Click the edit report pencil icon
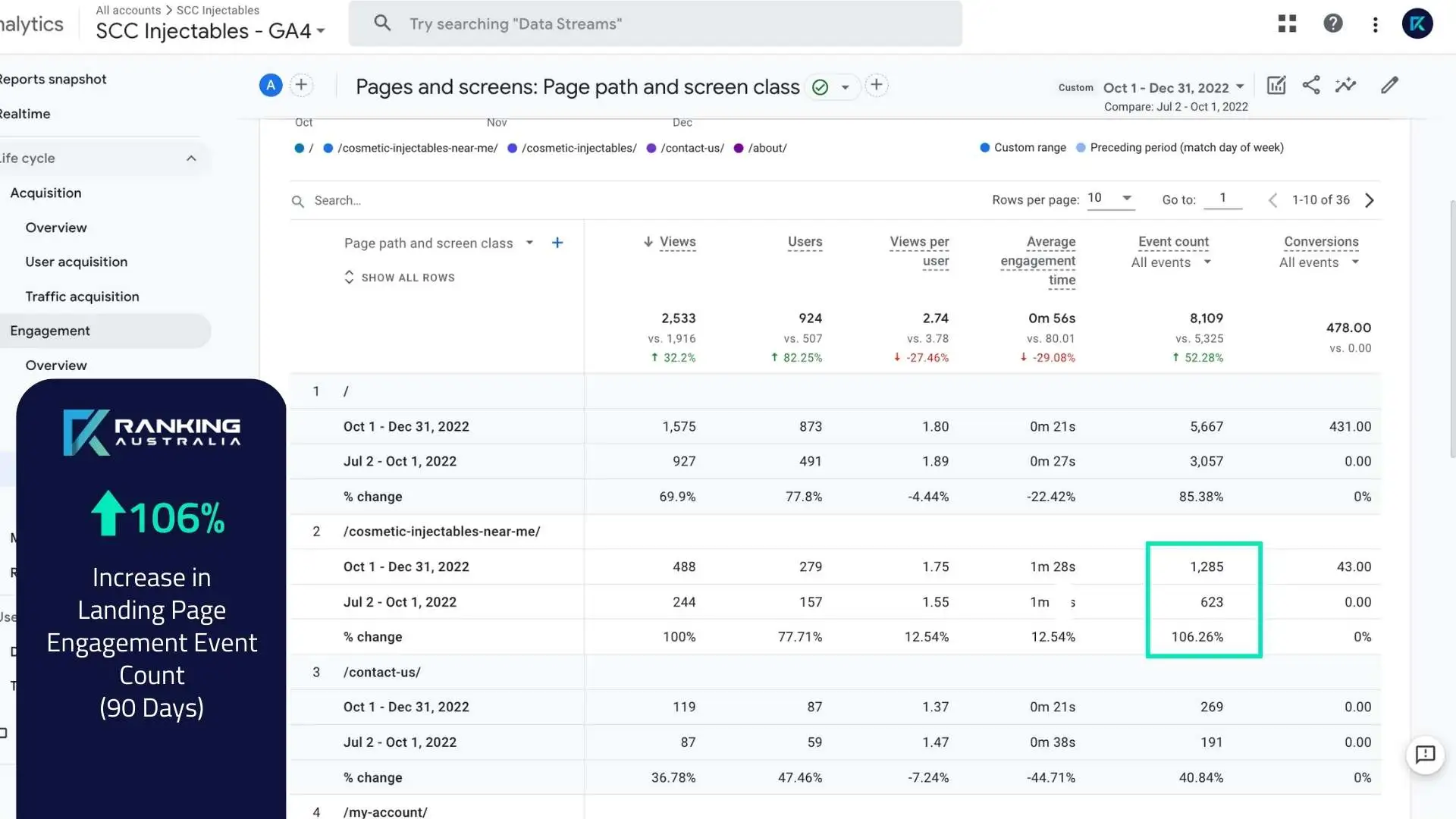1456x819 pixels. [x=1390, y=85]
